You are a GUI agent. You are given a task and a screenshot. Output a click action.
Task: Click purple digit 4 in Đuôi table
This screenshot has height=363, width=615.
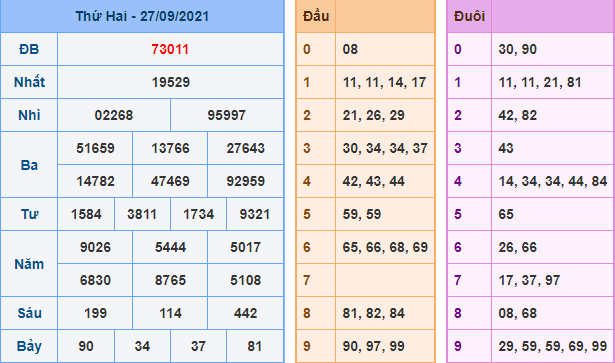click(458, 181)
